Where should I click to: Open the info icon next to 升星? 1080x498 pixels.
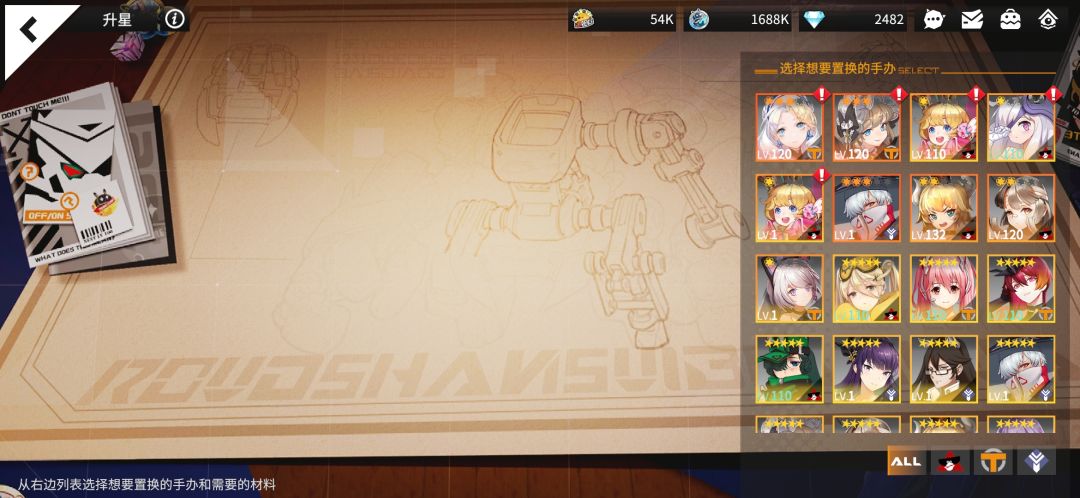pos(175,19)
